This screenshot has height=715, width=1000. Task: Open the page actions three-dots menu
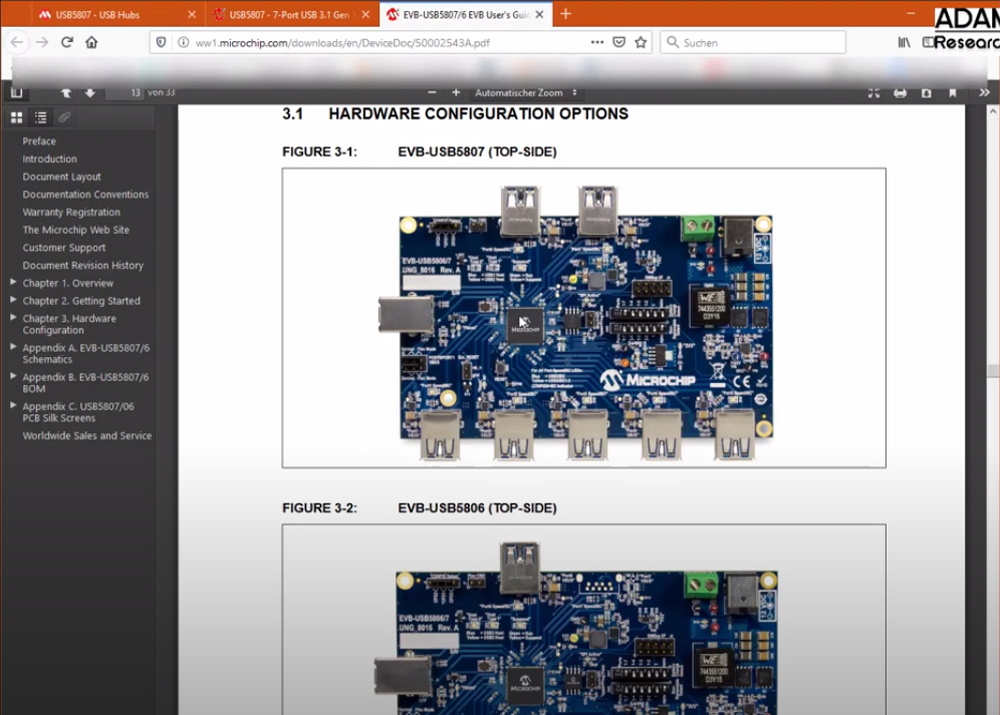(x=597, y=42)
